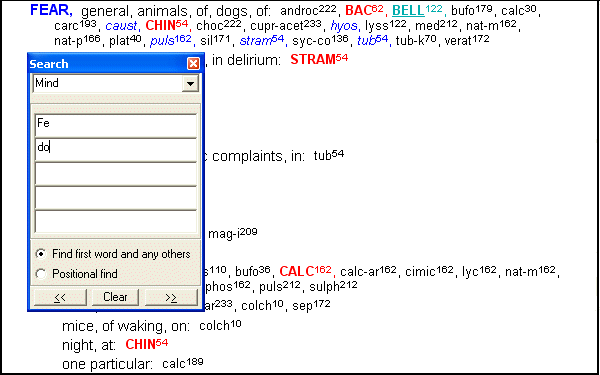Click the nat-p166 remedy
Viewport: 600px width, 375px height.
coord(77,40)
